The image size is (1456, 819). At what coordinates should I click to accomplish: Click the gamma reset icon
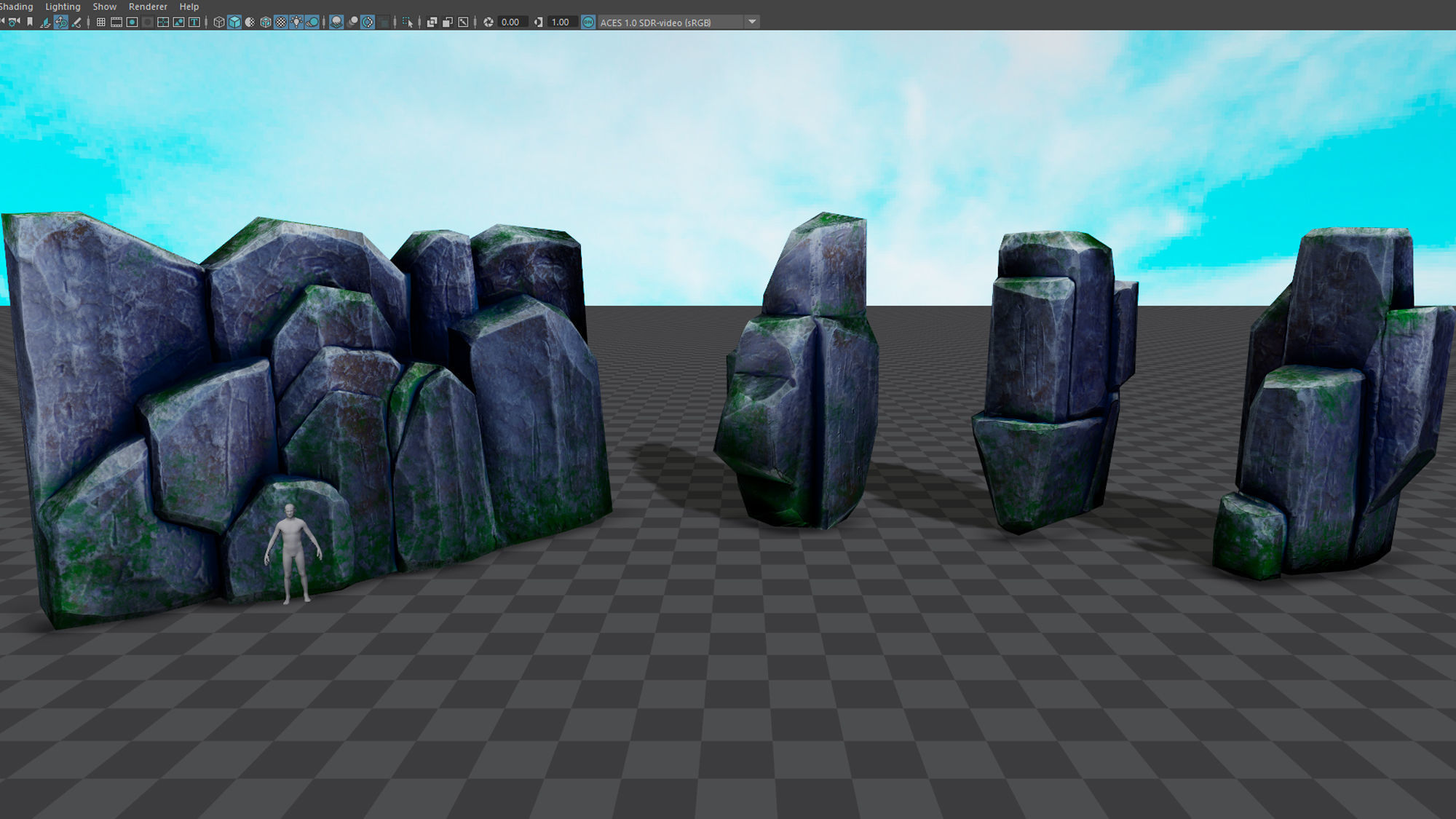tap(539, 23)
